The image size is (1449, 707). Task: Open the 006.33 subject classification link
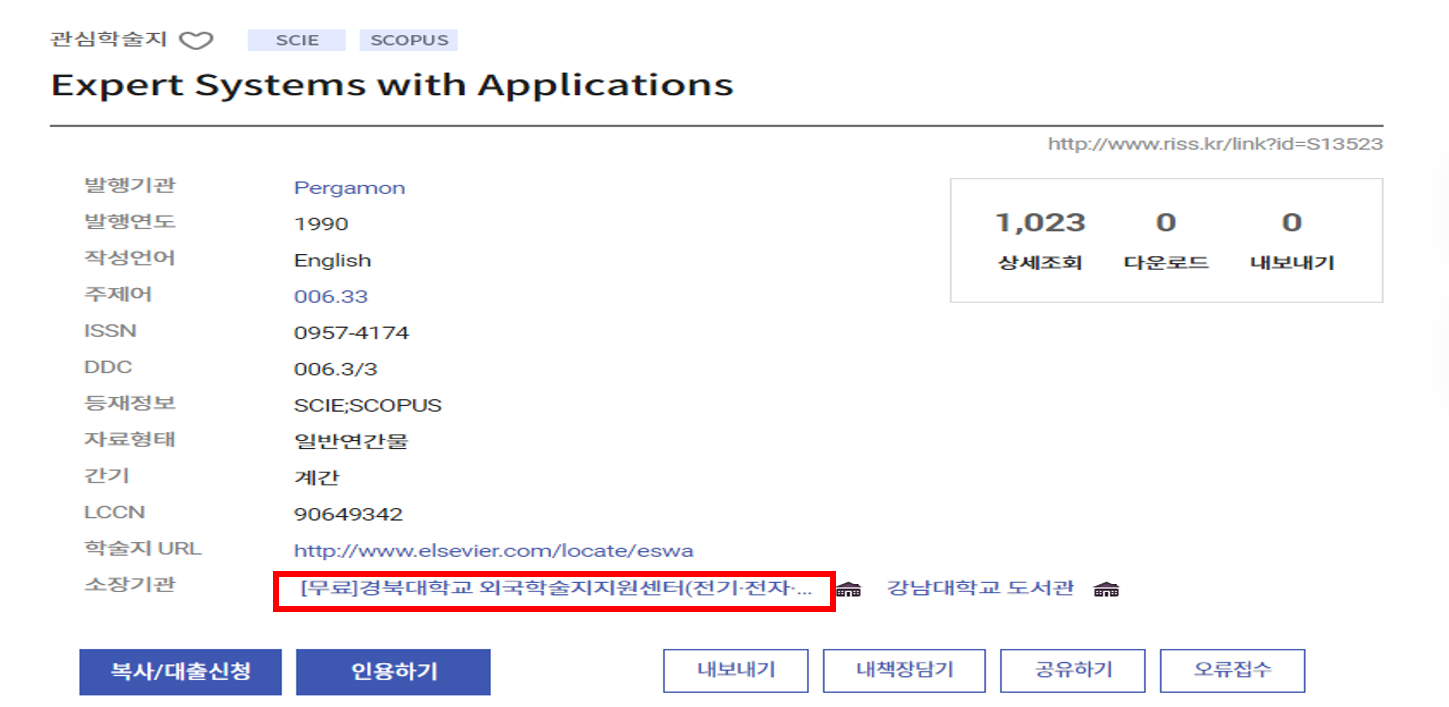point(330,297)
